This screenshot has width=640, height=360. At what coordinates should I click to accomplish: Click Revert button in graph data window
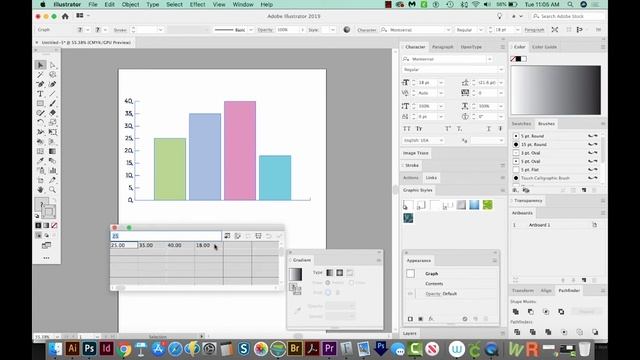269,236
